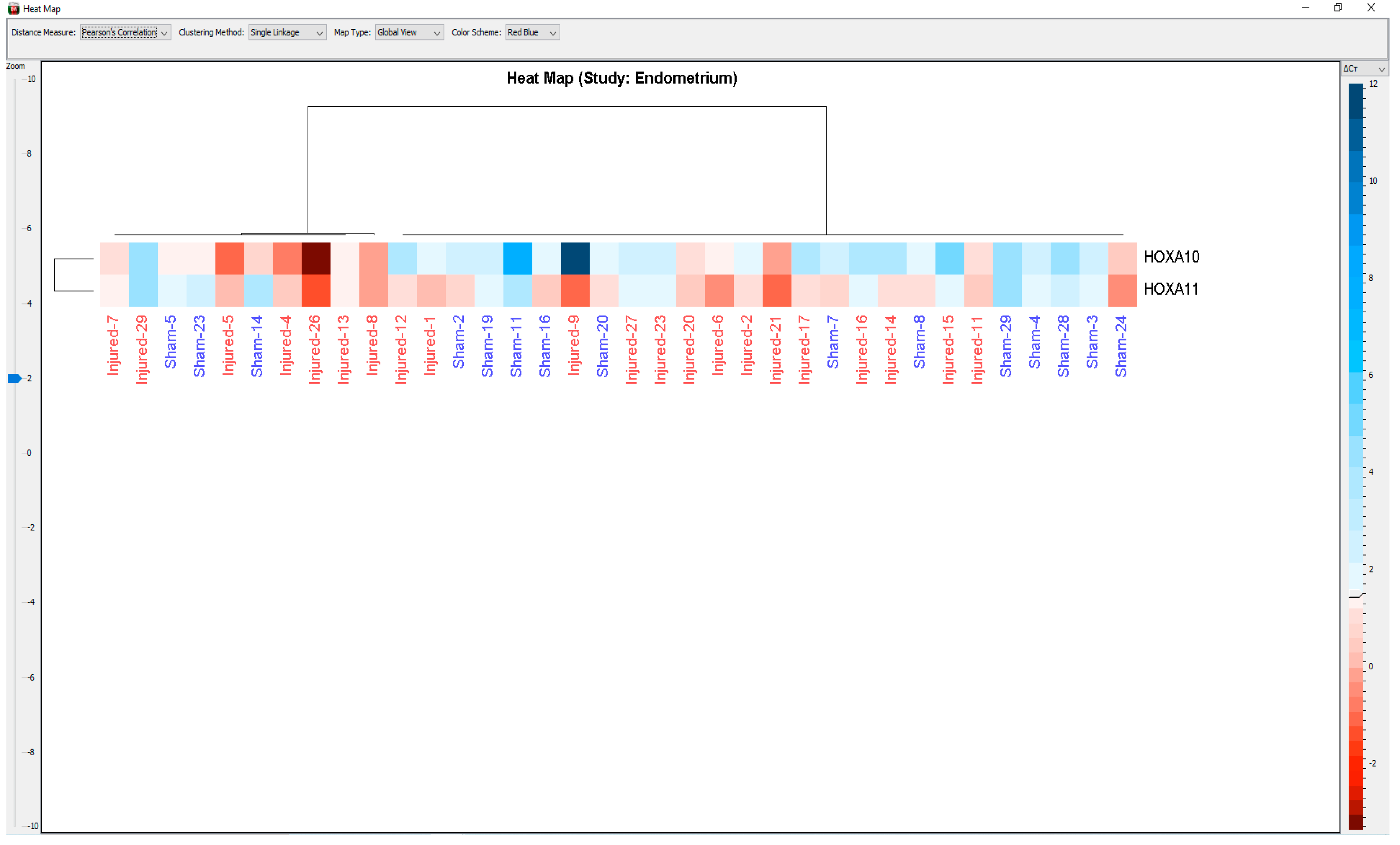Viewport: 1400px width, 845px height.
Task: Open the Clustering Method dropdown
Action: pos(287,32)
